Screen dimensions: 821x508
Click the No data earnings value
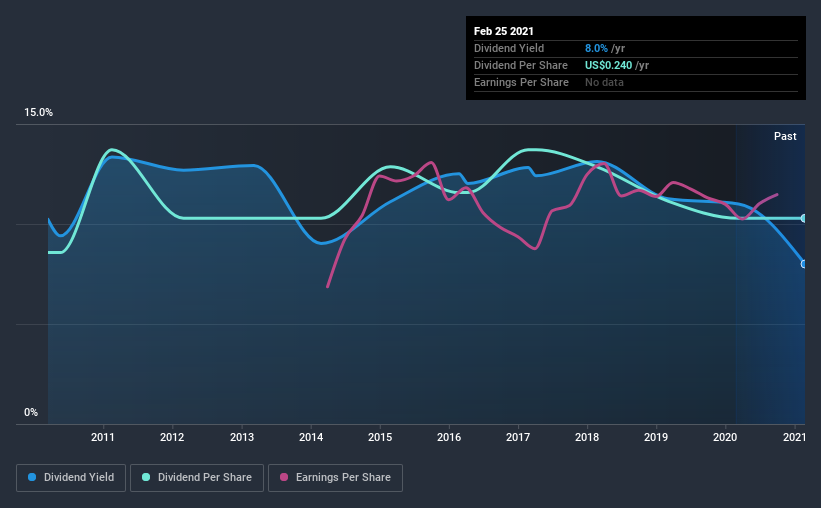click(604, 82)
